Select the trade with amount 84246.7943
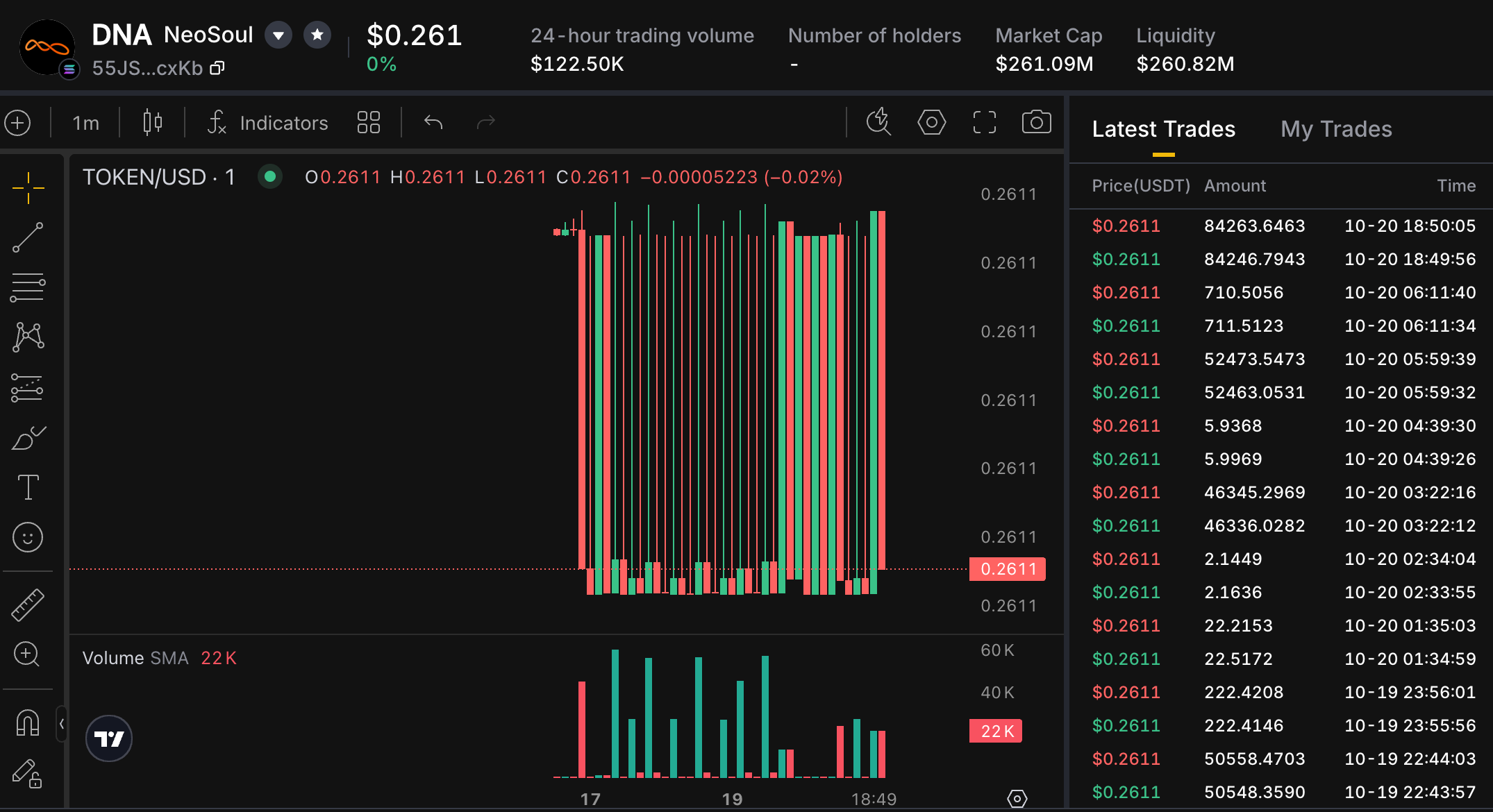This screenshot has width=1493, height=812. 1283,259
